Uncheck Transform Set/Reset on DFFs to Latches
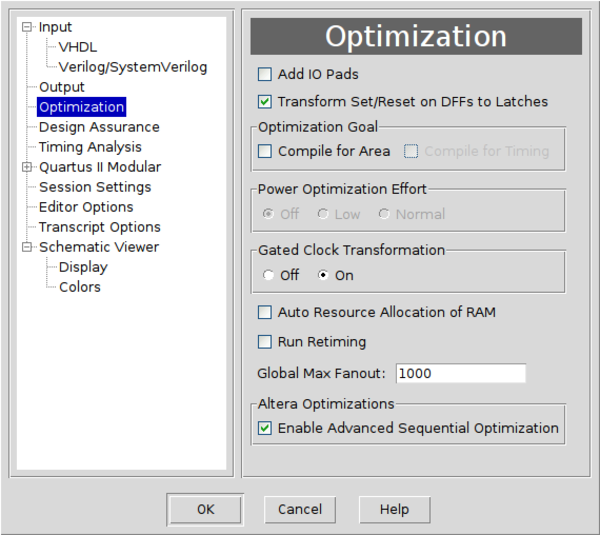This screenshot has width=600, height=535. point(265,101)
